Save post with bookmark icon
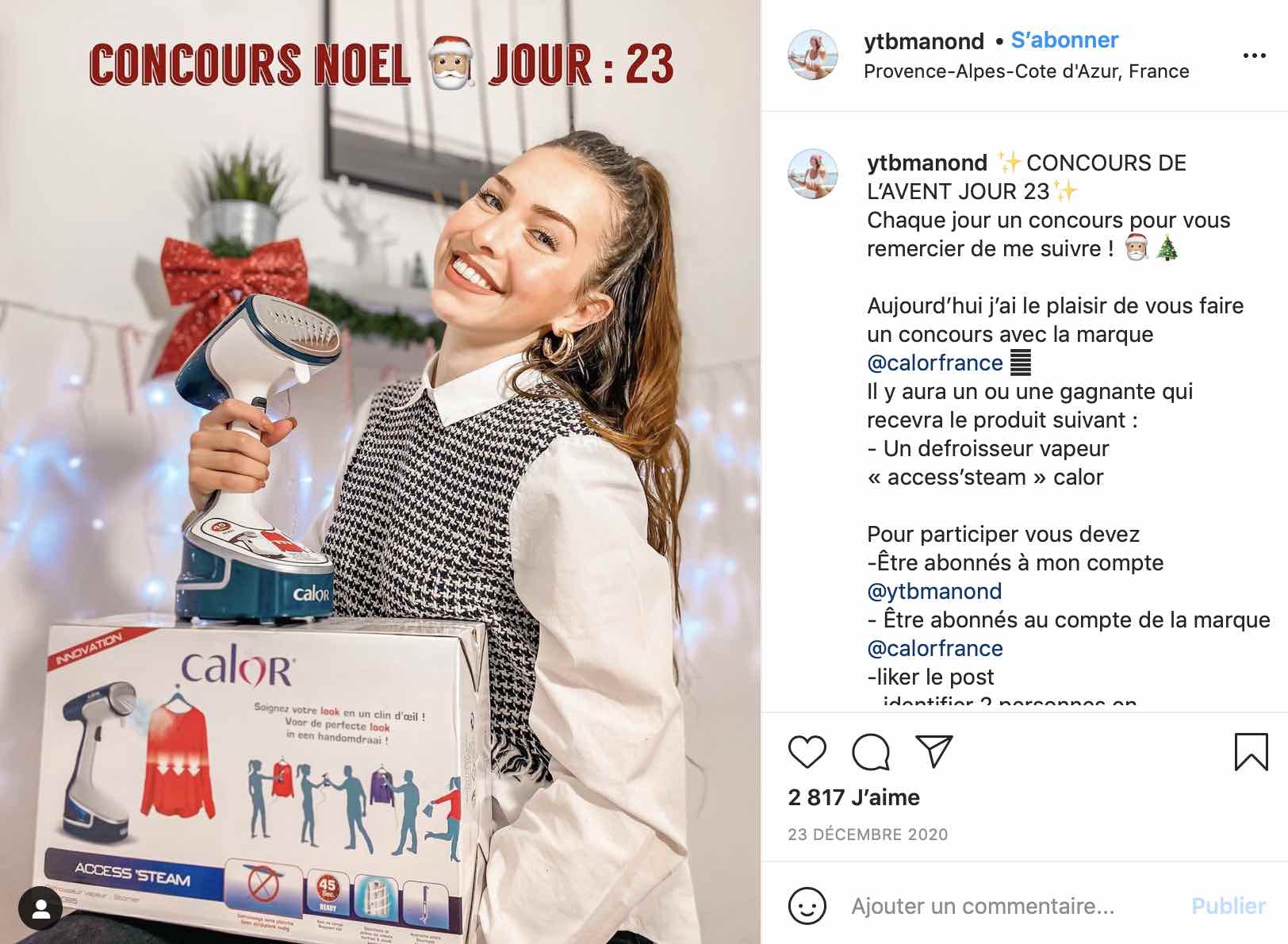 (1251, 751)
